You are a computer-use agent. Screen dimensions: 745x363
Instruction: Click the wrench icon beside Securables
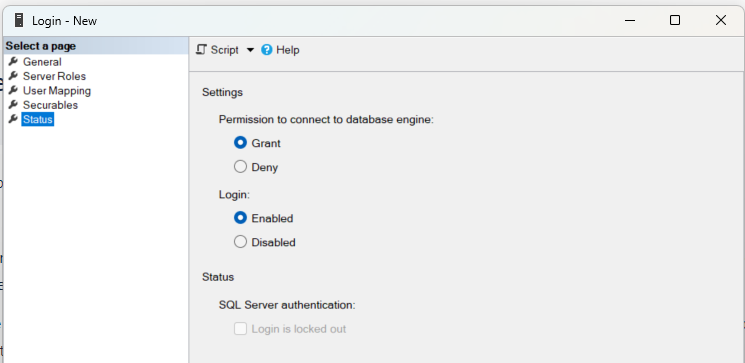[13, 104]
